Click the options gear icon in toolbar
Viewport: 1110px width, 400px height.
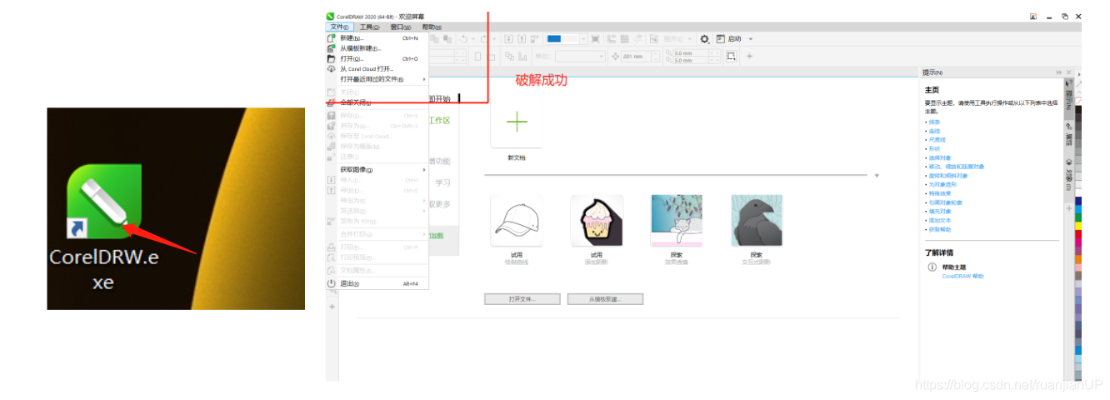(704, 39)
